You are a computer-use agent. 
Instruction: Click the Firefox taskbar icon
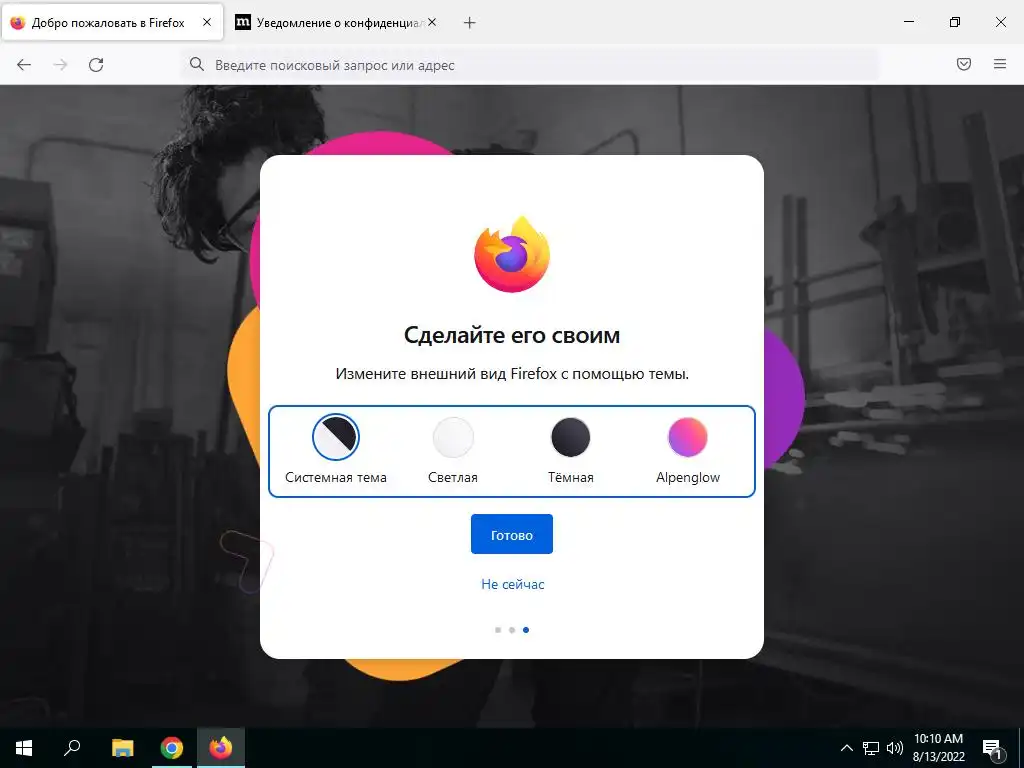(221, 748)
